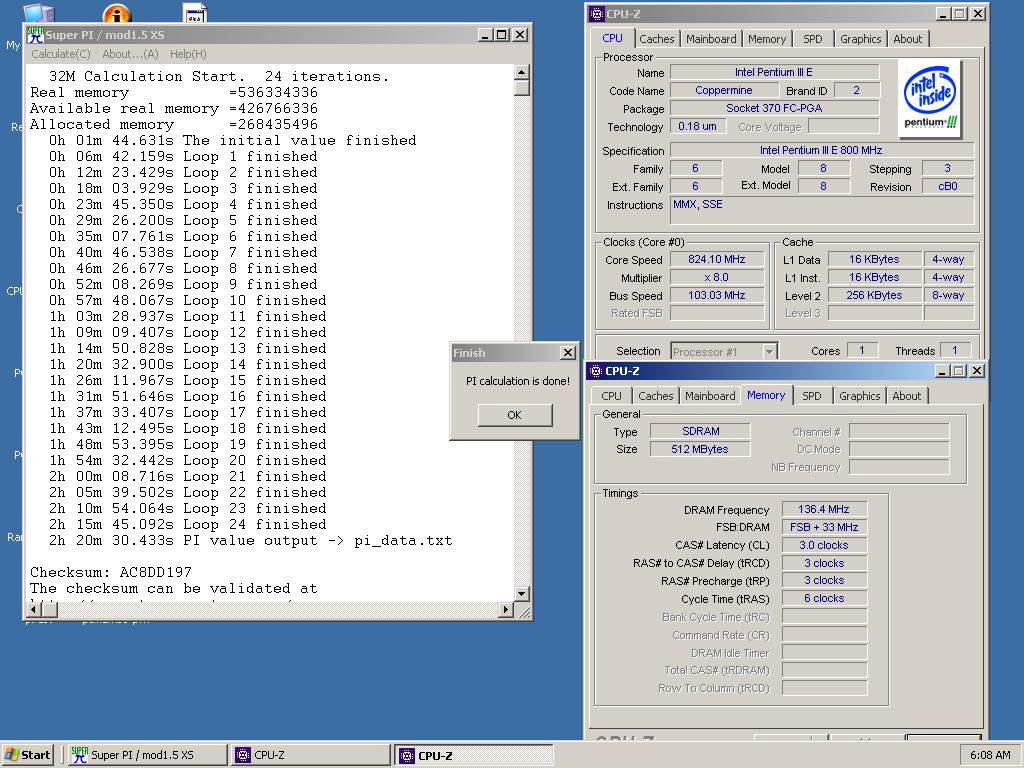Open the Help(H) menu in Super PI
Screen dimensions: 1024x768
coord(188,54)
